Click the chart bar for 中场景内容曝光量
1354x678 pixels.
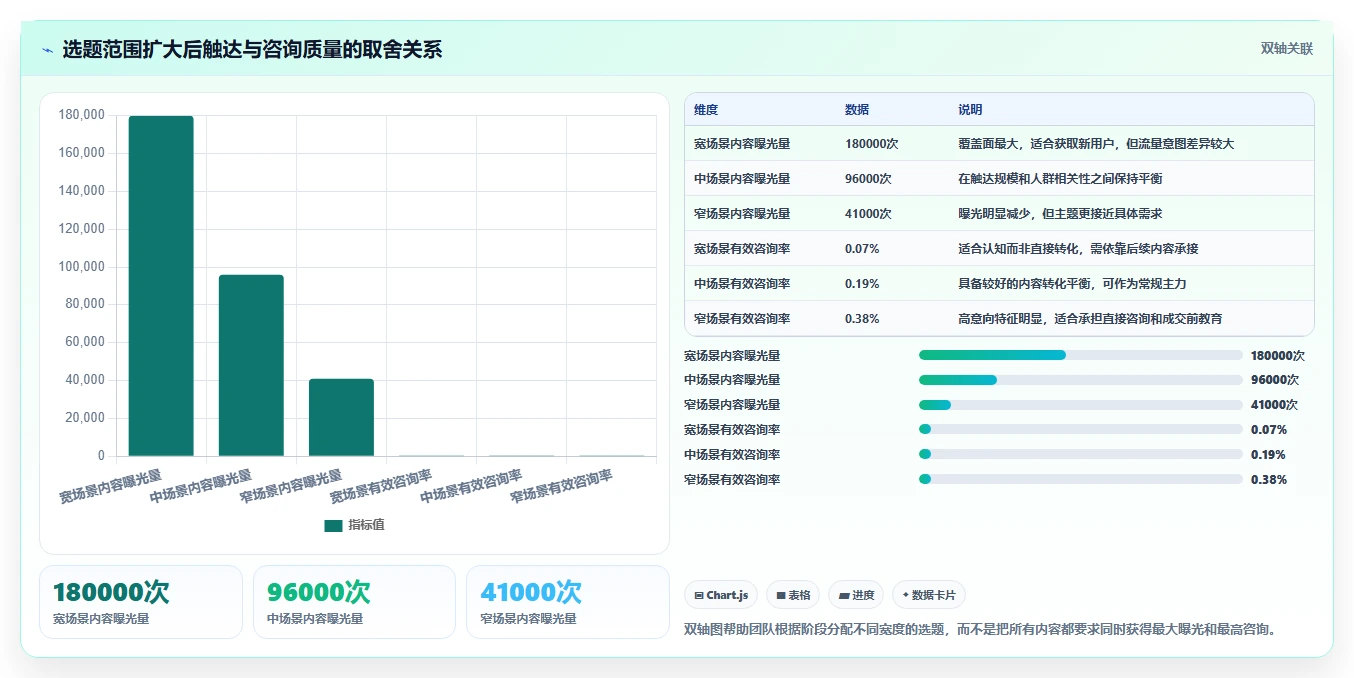click(251, 365)
